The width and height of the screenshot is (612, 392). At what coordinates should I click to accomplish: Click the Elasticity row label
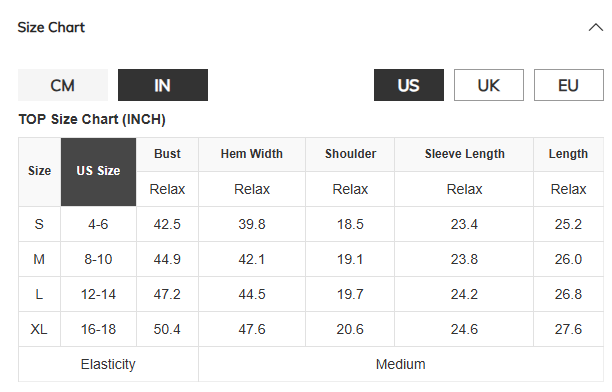click(108, 364)
